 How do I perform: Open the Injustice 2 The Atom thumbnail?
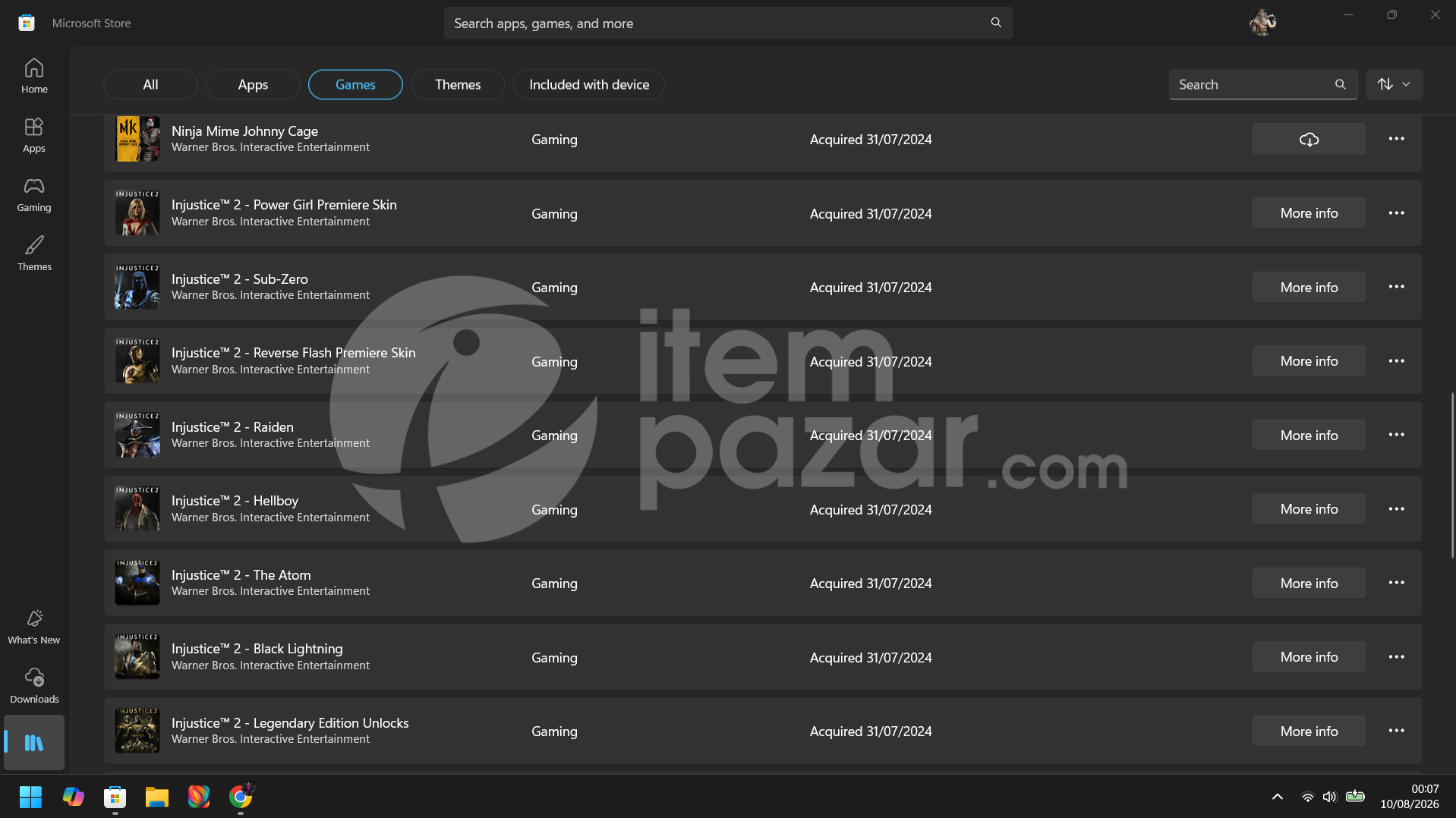coord(137,583)
